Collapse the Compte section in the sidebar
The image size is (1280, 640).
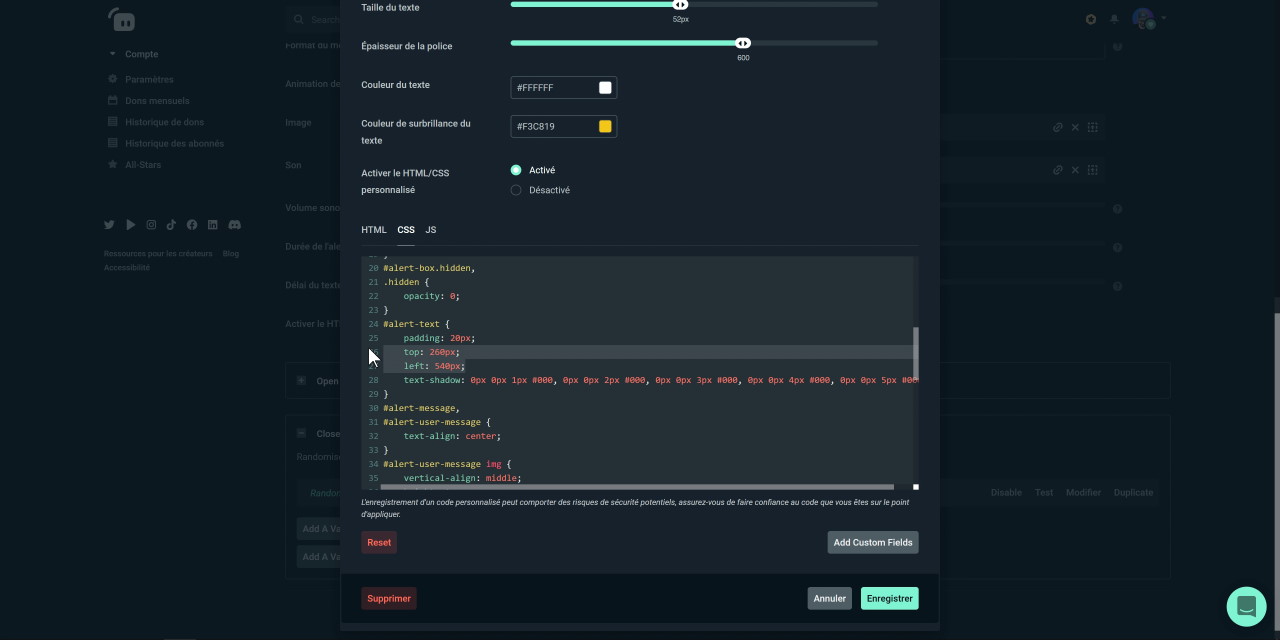coord(113,54)
